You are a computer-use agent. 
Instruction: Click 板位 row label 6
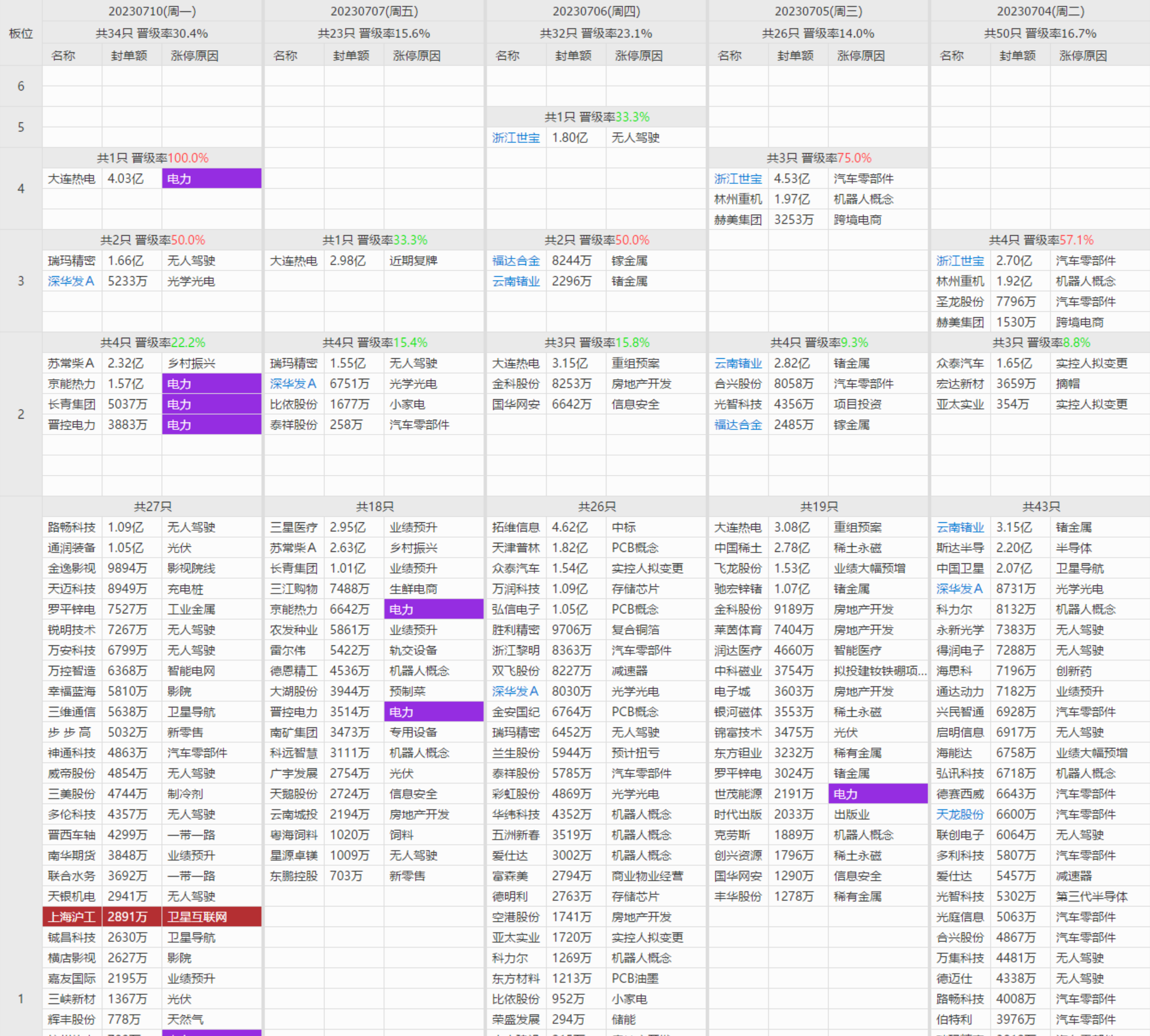(21, 86)
